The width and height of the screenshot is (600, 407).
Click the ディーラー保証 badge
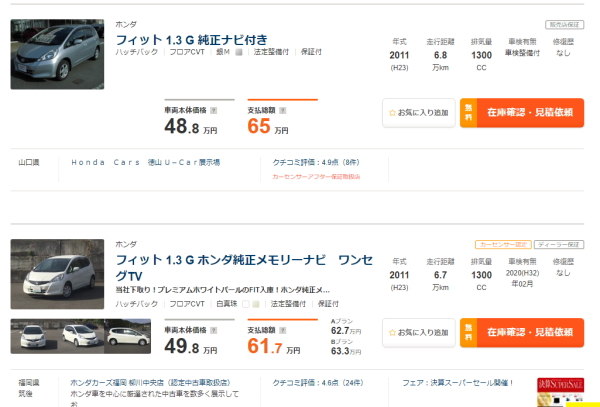tap(559, 244)
